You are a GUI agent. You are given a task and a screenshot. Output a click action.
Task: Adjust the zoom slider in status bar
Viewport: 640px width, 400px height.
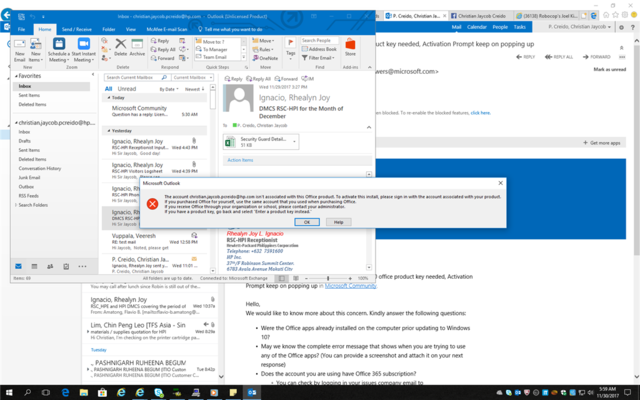[x=328, y=278]
